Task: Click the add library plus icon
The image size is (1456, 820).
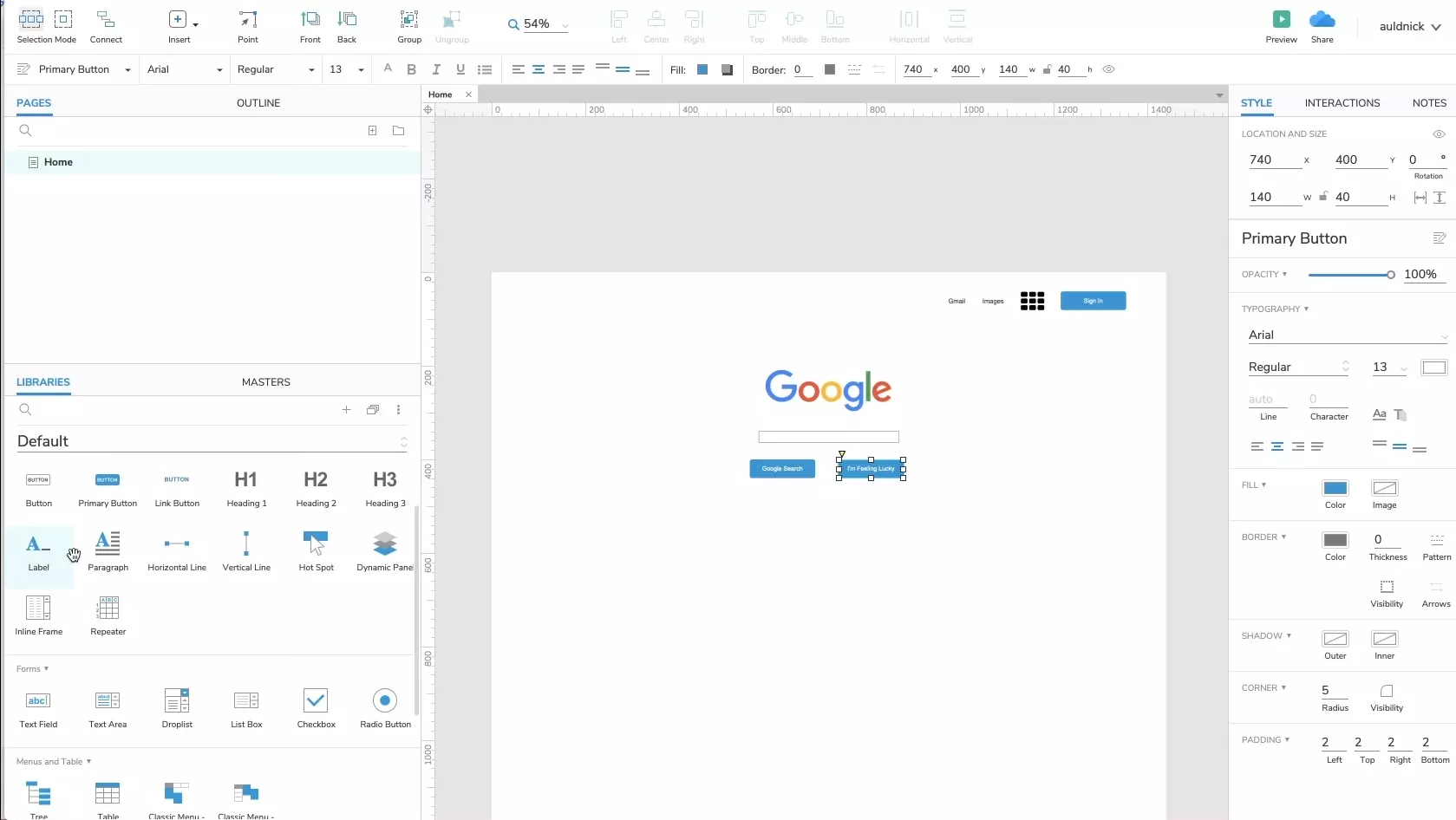Action: 346,410
